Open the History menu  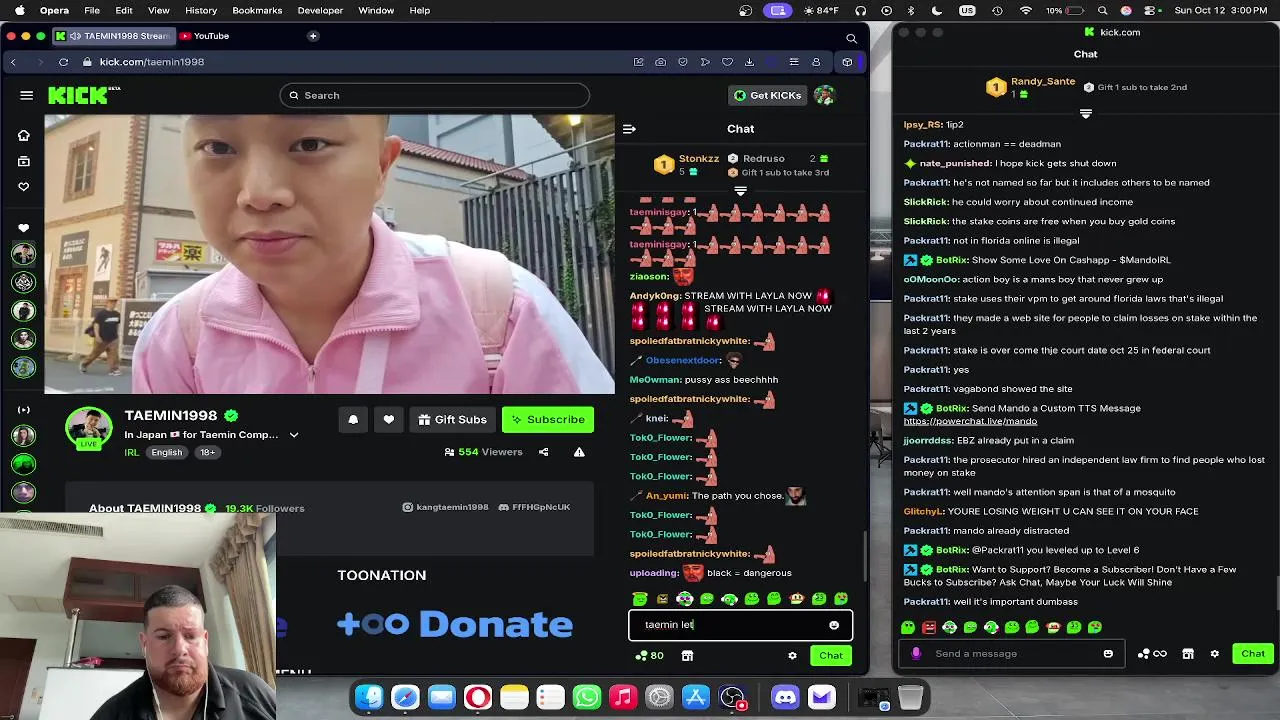point(201,10)
